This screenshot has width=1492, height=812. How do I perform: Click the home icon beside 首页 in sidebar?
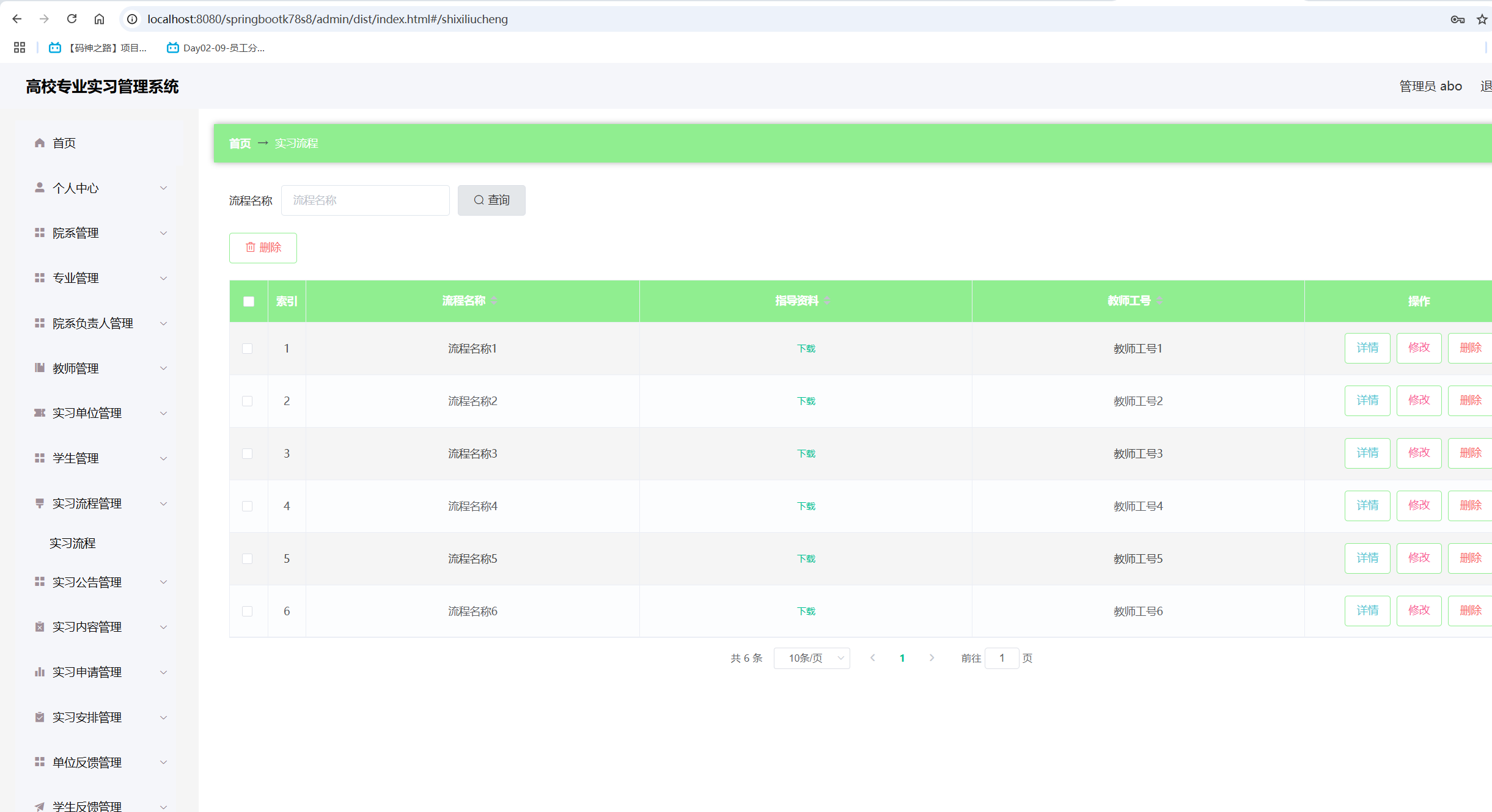pyautogui.click(x=40, y=143)
